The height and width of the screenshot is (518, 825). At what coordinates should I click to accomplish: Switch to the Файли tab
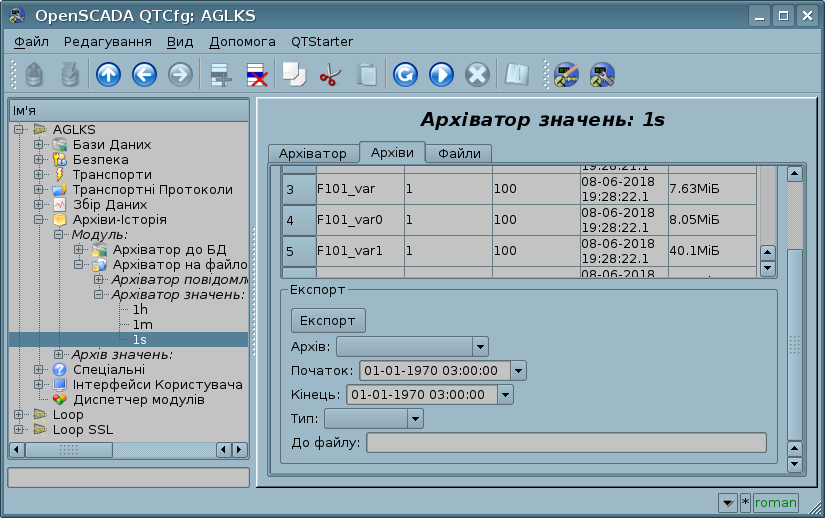coord(459,154)
